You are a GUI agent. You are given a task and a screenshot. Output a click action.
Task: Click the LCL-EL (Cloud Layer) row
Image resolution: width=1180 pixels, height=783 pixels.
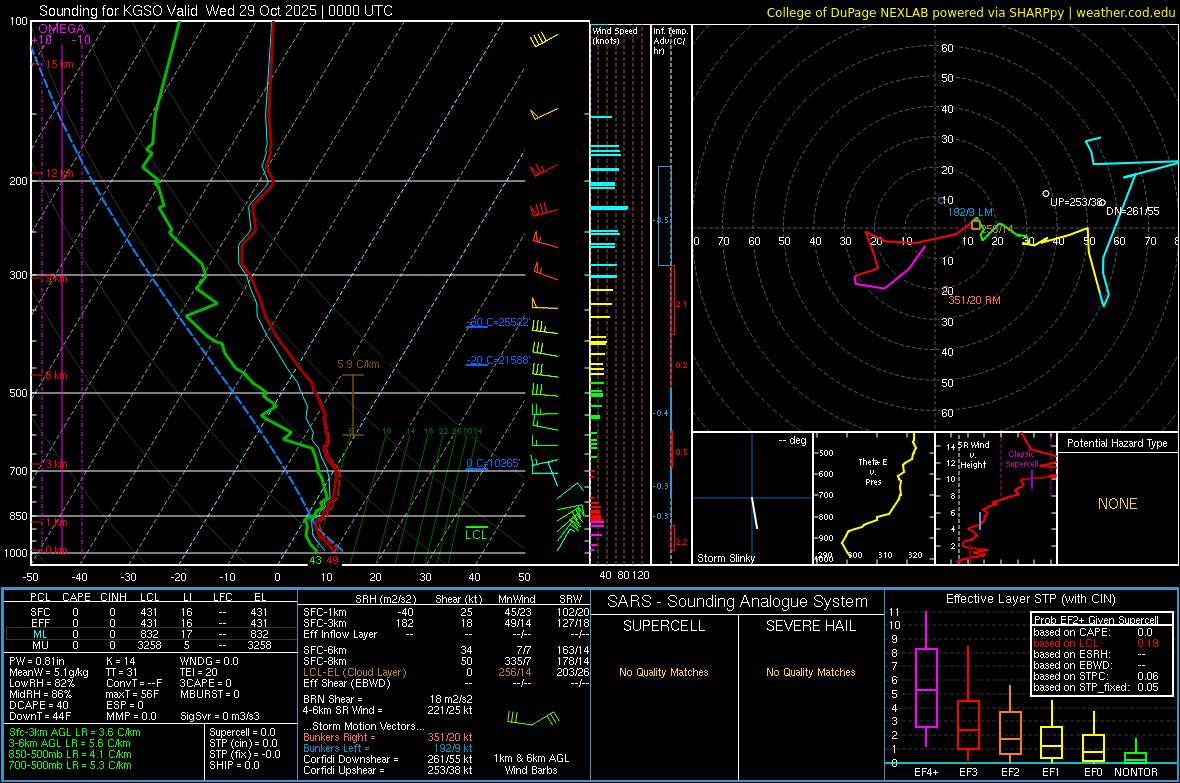pyautogui.click(x=446, y=672)
